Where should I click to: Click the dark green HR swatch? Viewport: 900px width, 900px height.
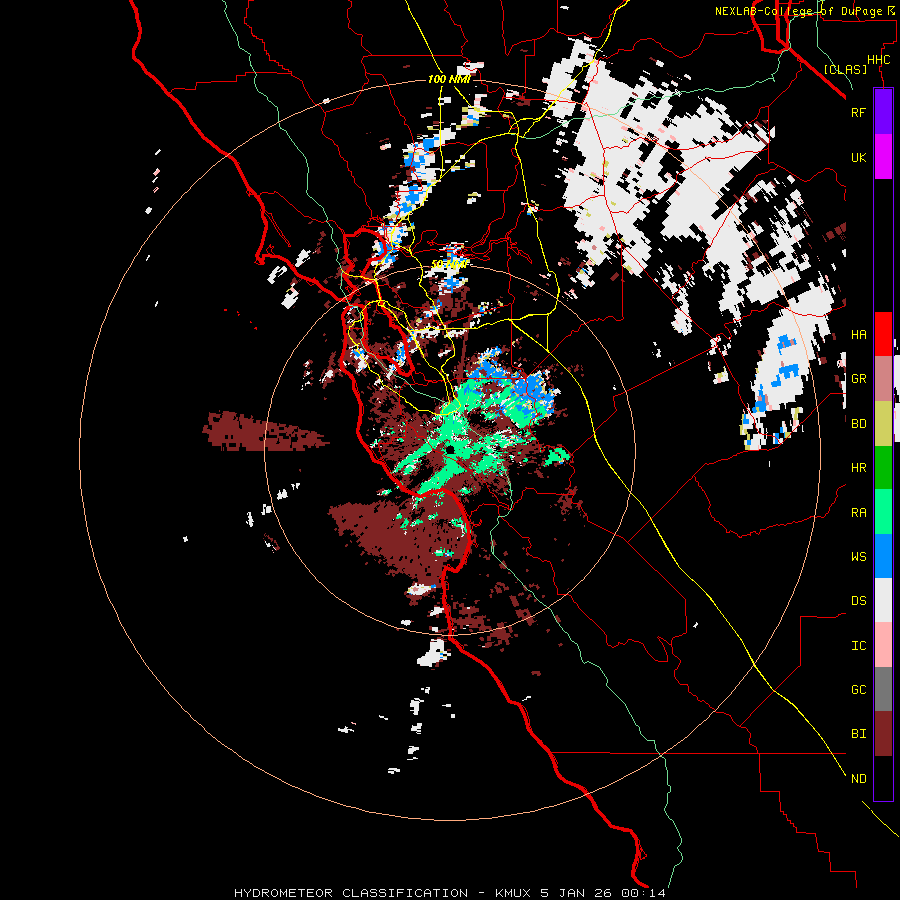(883, 468)
